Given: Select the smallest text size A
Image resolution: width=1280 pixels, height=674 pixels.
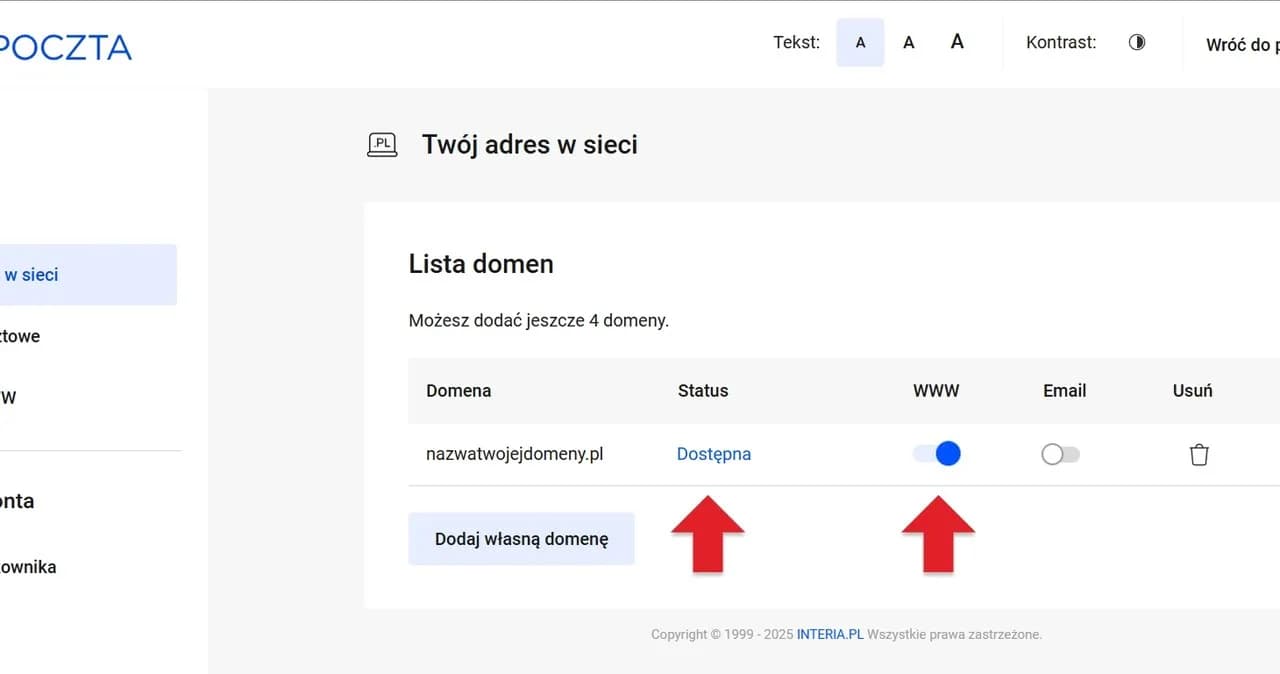Looking at the screenshot, I should click(860, 43).
